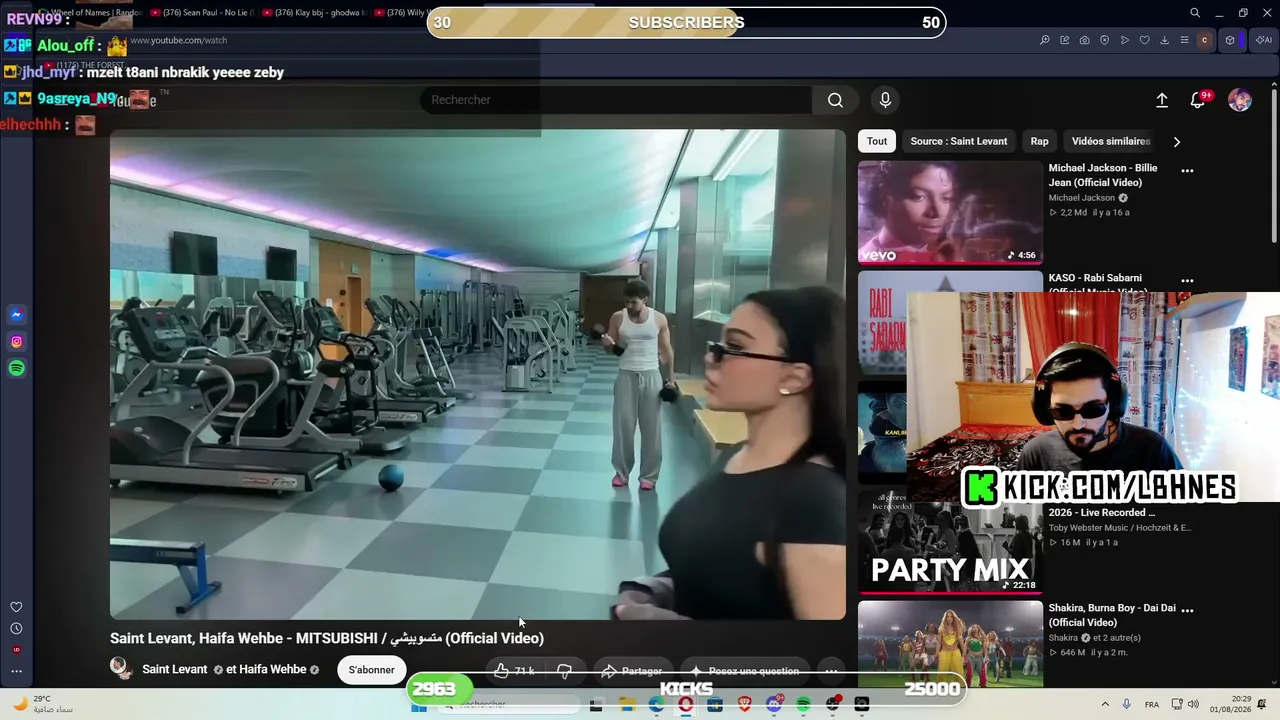This screenshot has width=1280, height=720.
Task: Click the Partager share button
Action: [632, 670]
